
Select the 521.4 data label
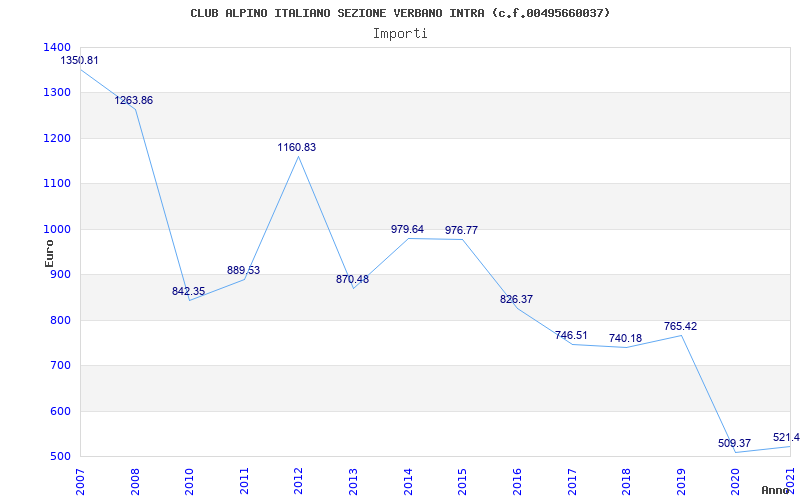tap(786, 437)
